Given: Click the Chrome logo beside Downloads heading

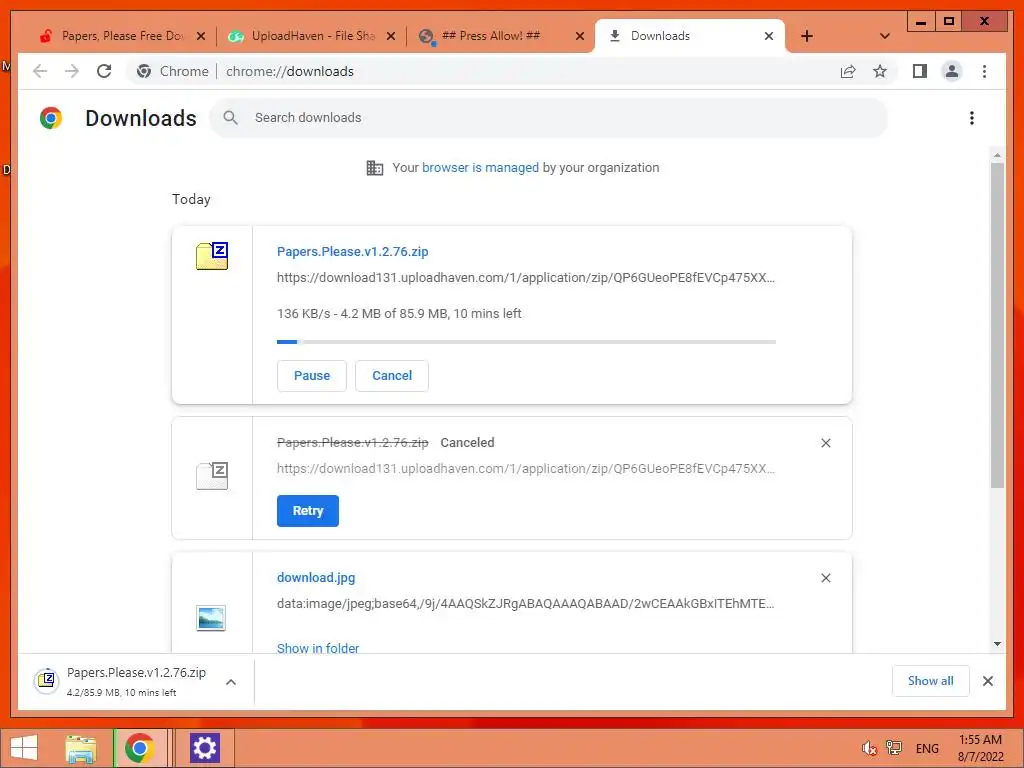Looking at the screenshot, I should (x=51, y=118).
